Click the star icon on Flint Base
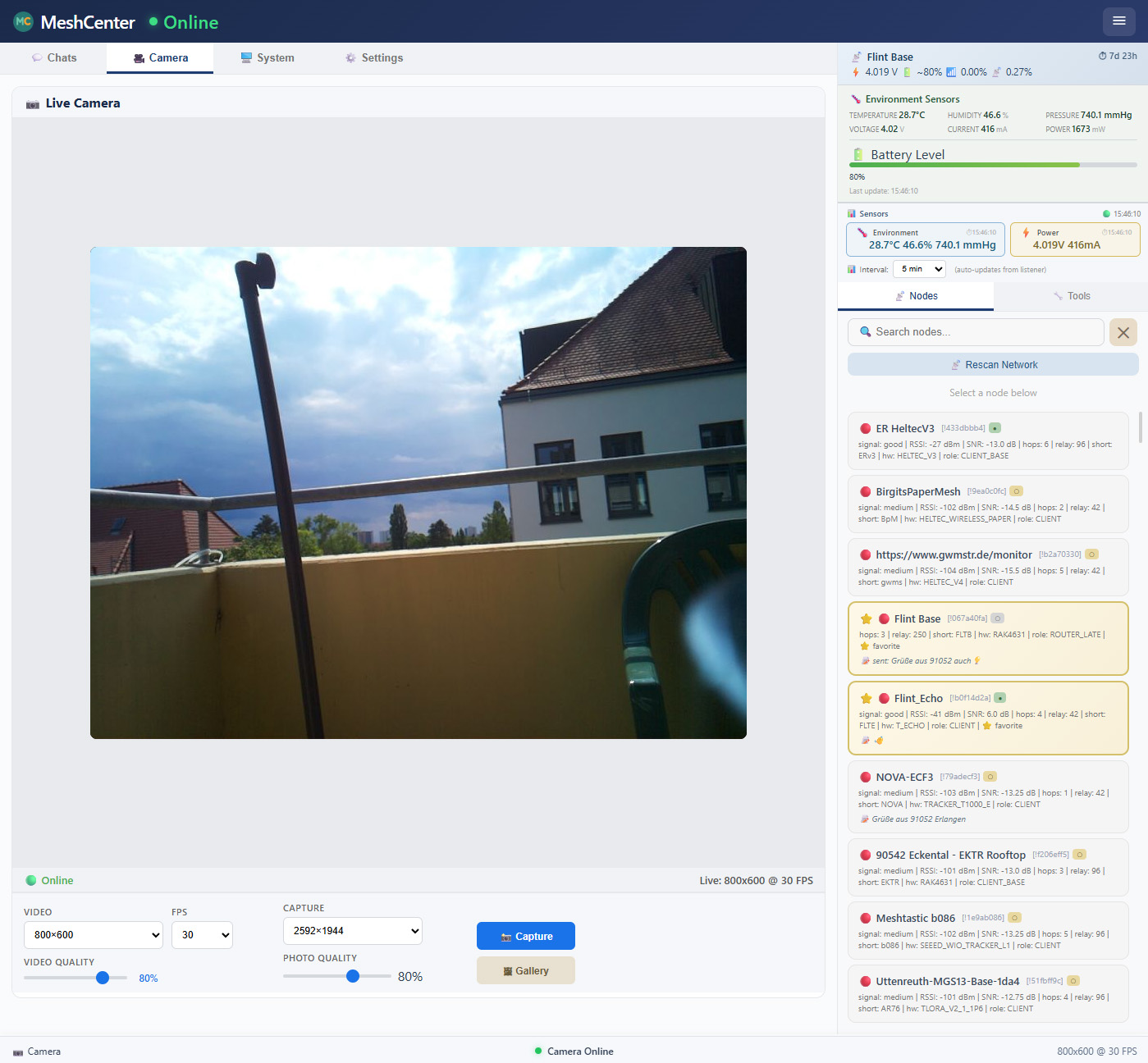The width and height of the screenshot is (1148, 1063). (x=866, y=619)
